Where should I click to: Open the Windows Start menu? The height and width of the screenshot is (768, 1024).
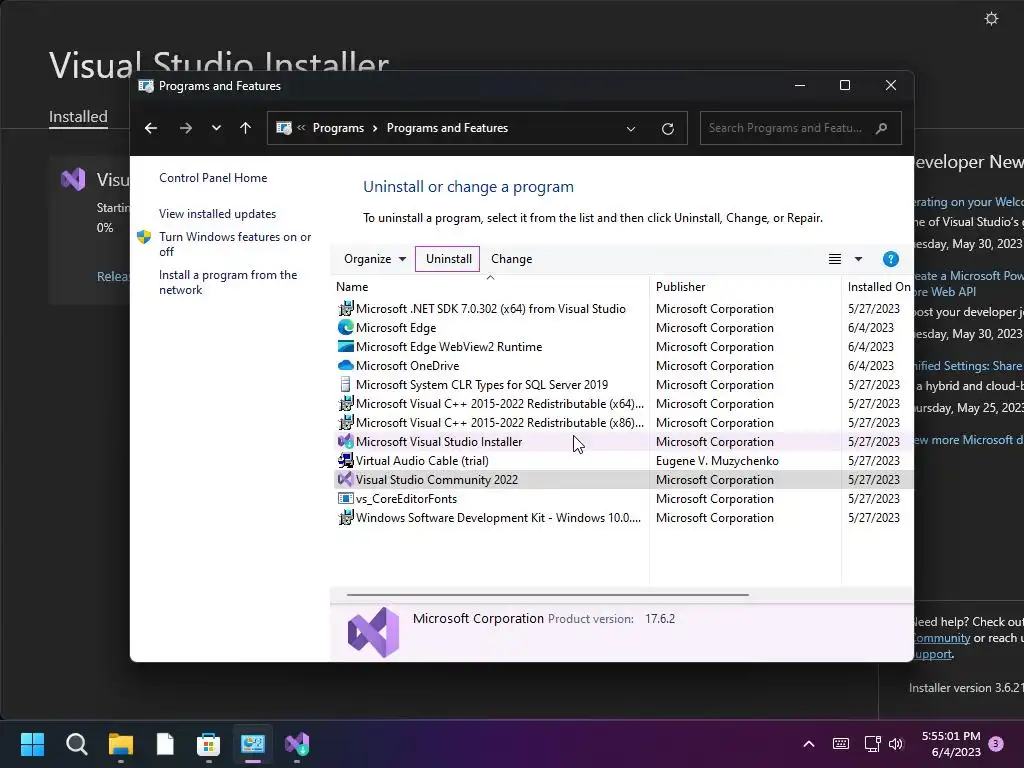click(32, 744)
